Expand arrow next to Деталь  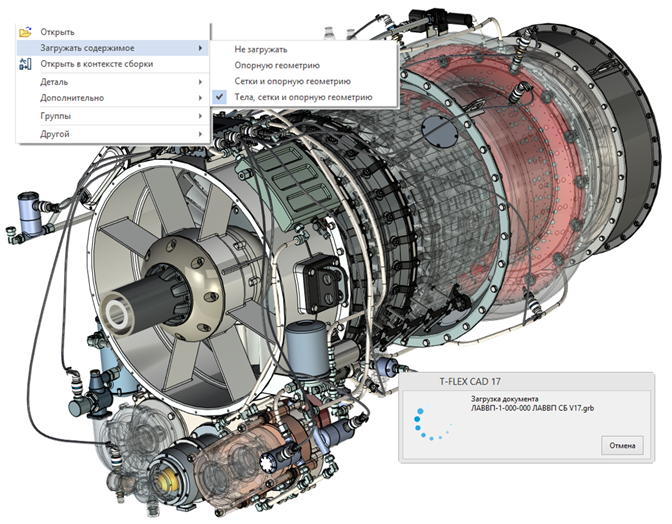click(x=200, y=82)
